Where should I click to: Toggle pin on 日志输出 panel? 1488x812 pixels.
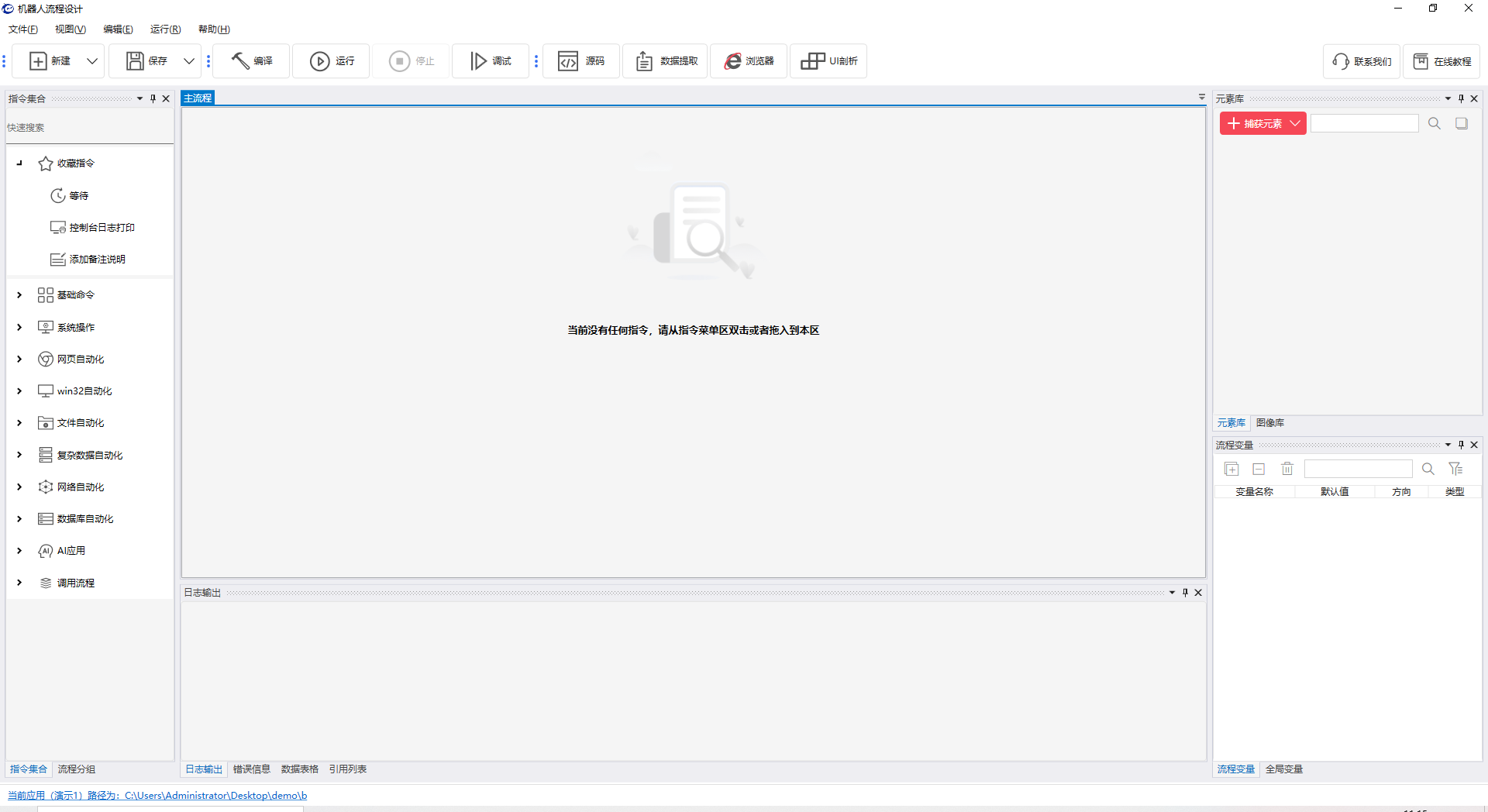(1185, 593)
